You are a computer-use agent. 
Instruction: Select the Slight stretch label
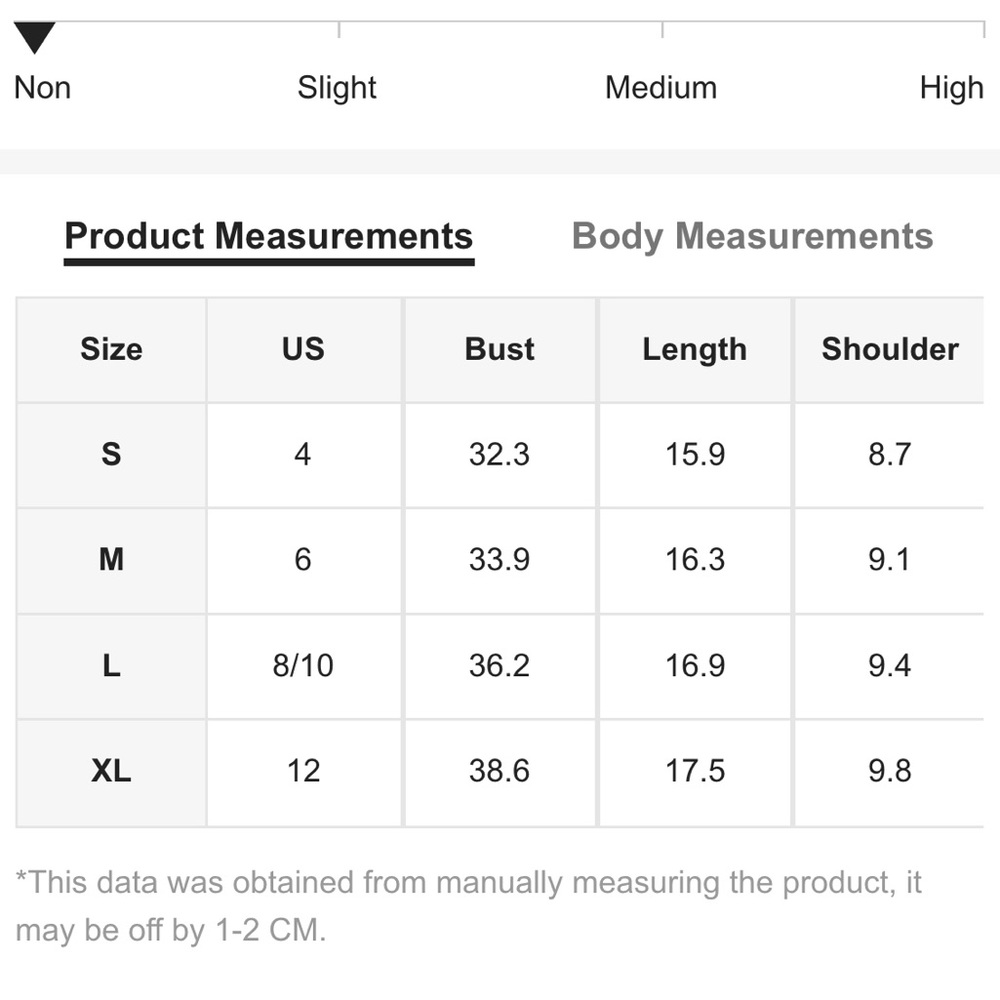coord(337,88)
